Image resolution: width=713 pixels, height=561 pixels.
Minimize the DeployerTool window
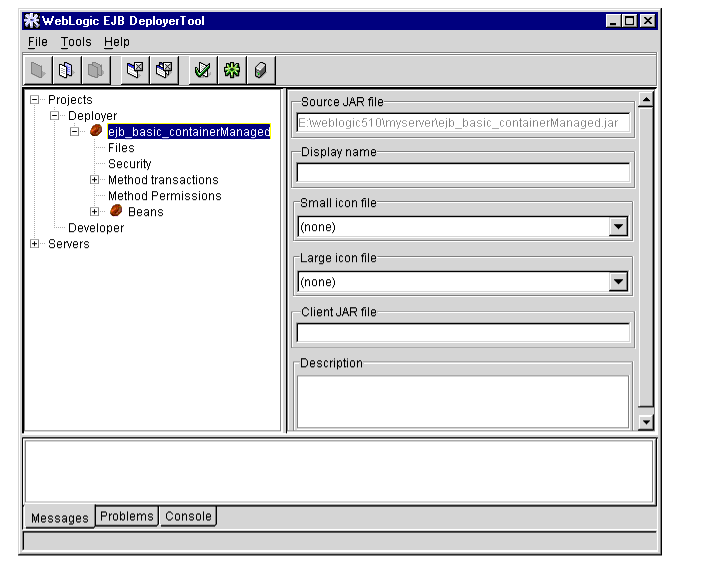[x=613, y=20]
